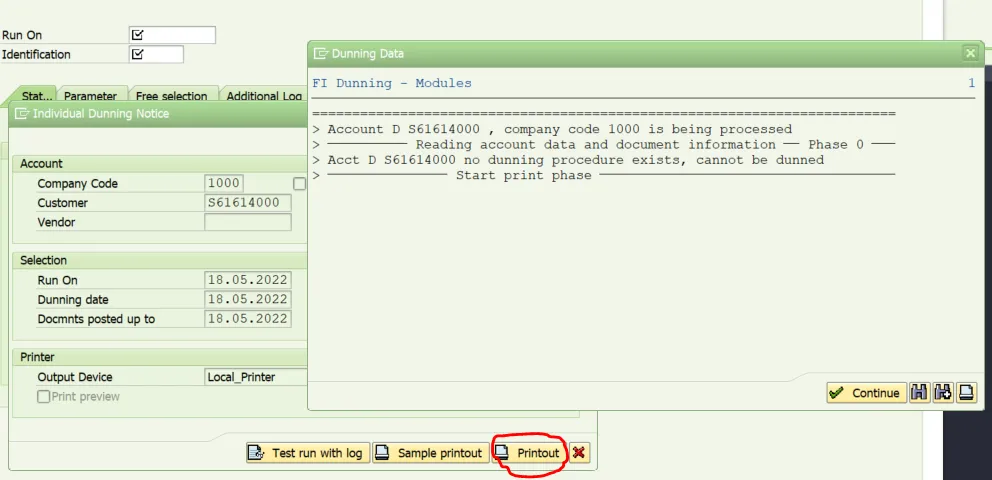Select the Output Device field Local_Printer

coord(254,377)
